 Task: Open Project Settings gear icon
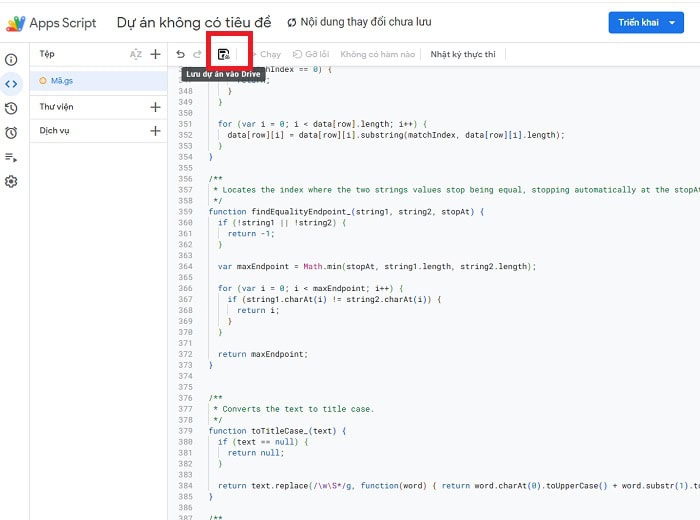(x=11, y=181)
